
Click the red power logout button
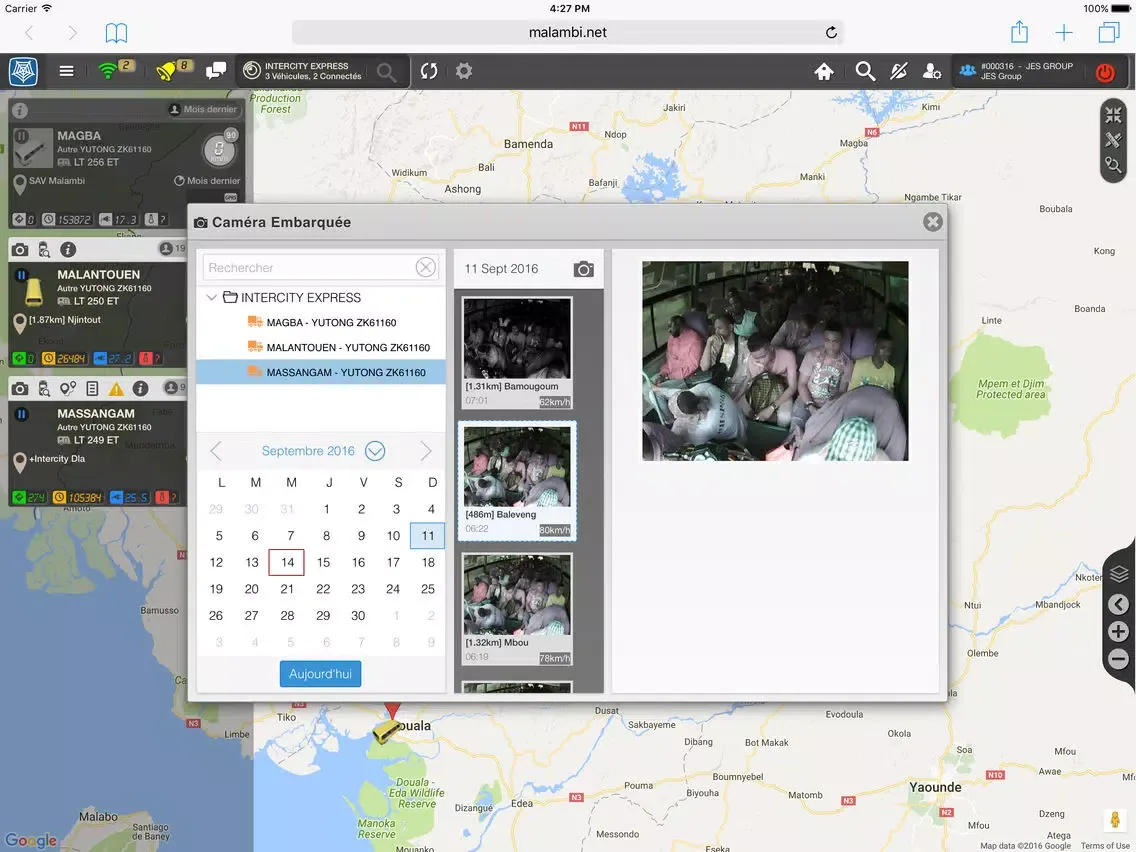click(x=1105, y=72)
